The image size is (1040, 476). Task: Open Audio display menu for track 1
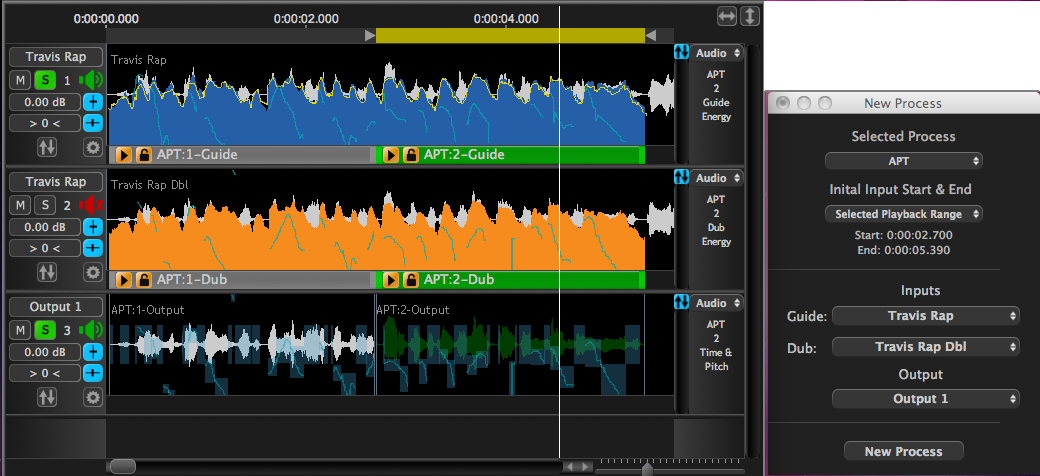(x=718, y=53)
